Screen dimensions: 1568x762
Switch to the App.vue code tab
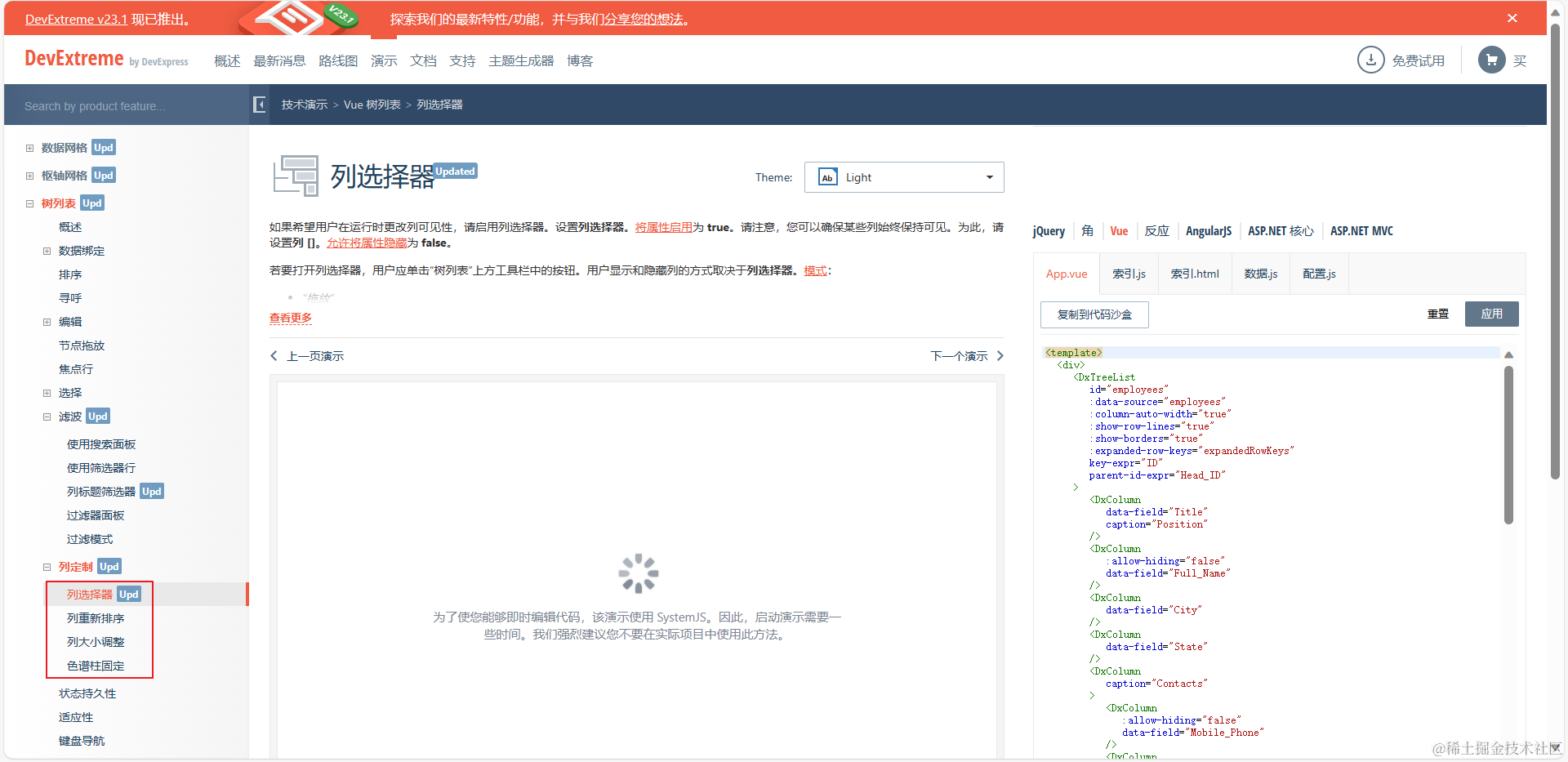(1067, 274)
